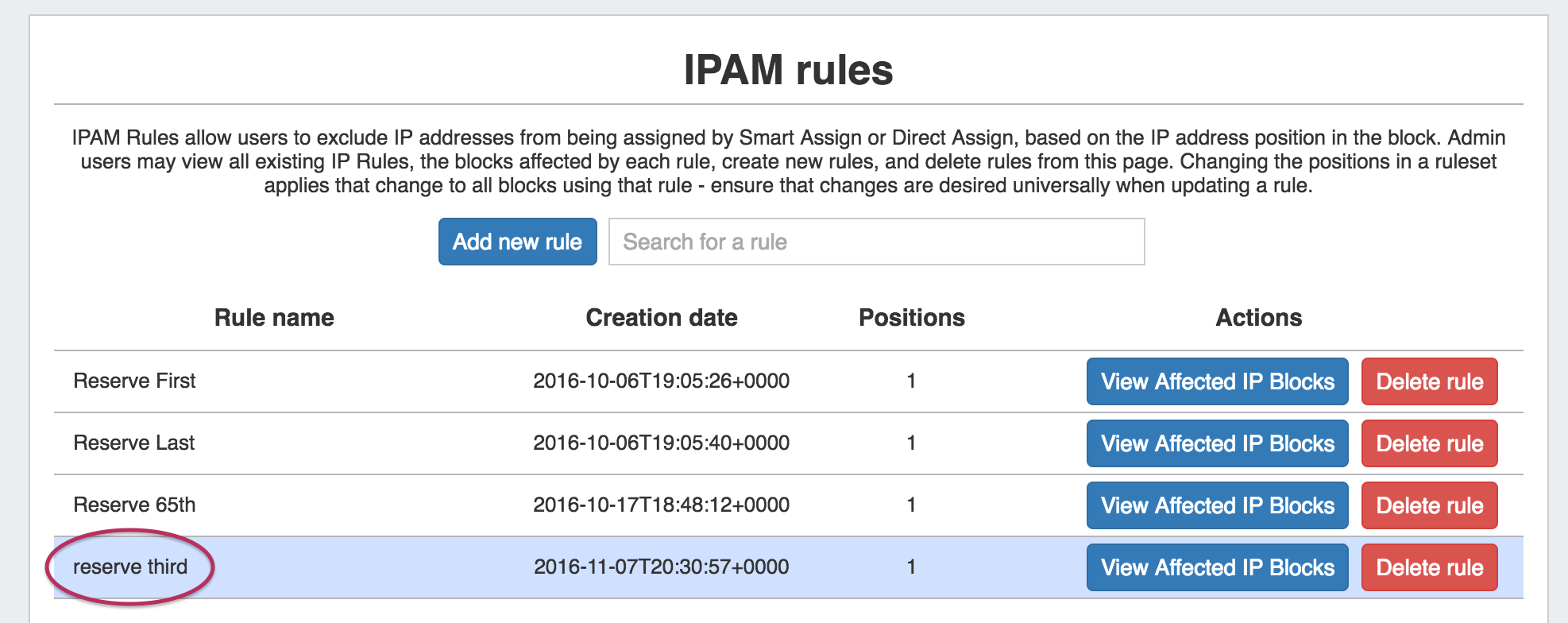Screen dimensions: 1568x623
Task: Select the Reserve First rule name
Action: click(x=134, y=381)
